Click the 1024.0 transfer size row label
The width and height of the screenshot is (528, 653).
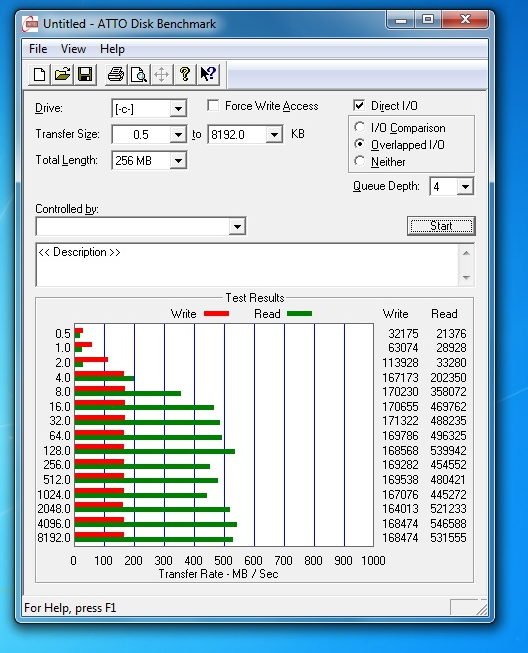(54, 494)
